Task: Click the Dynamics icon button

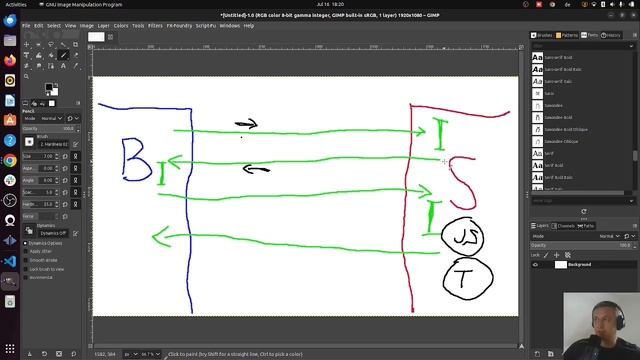Action: [x=29, y=231]
